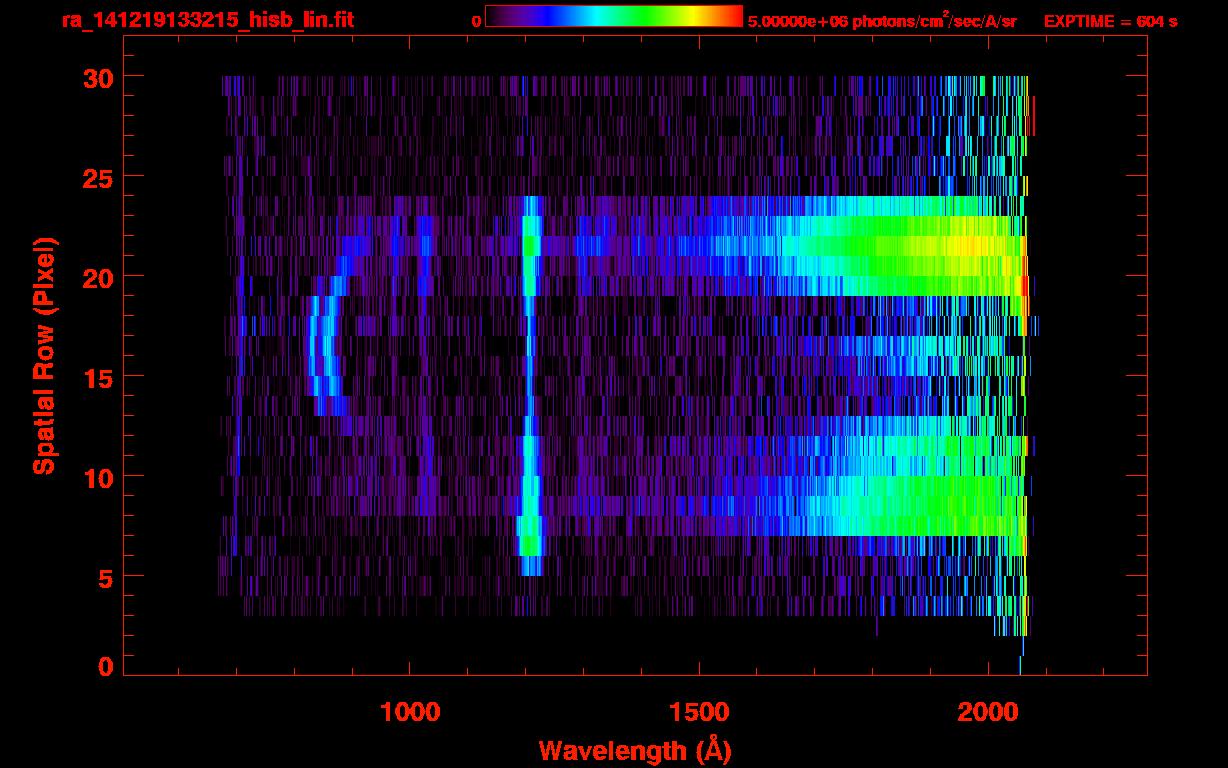
Task: Click the Spatial Row (Pixel) axis title
Action: pyautogui.click(x=45, y=355)
